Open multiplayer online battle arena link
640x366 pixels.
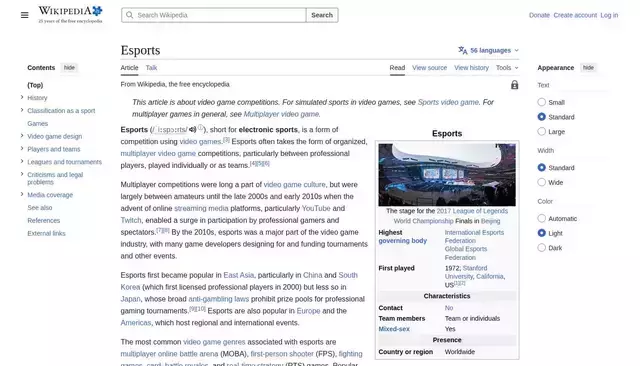(x=169, y=354)
